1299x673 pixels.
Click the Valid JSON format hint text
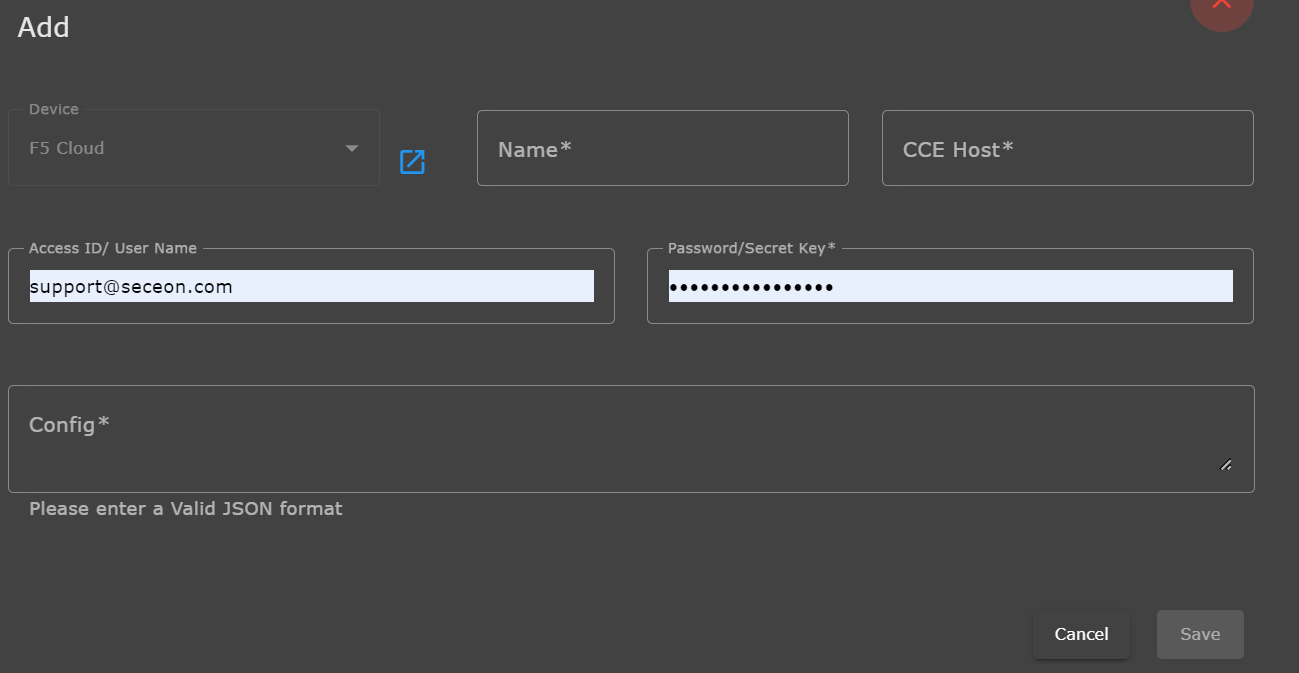[x=186, y=509]
